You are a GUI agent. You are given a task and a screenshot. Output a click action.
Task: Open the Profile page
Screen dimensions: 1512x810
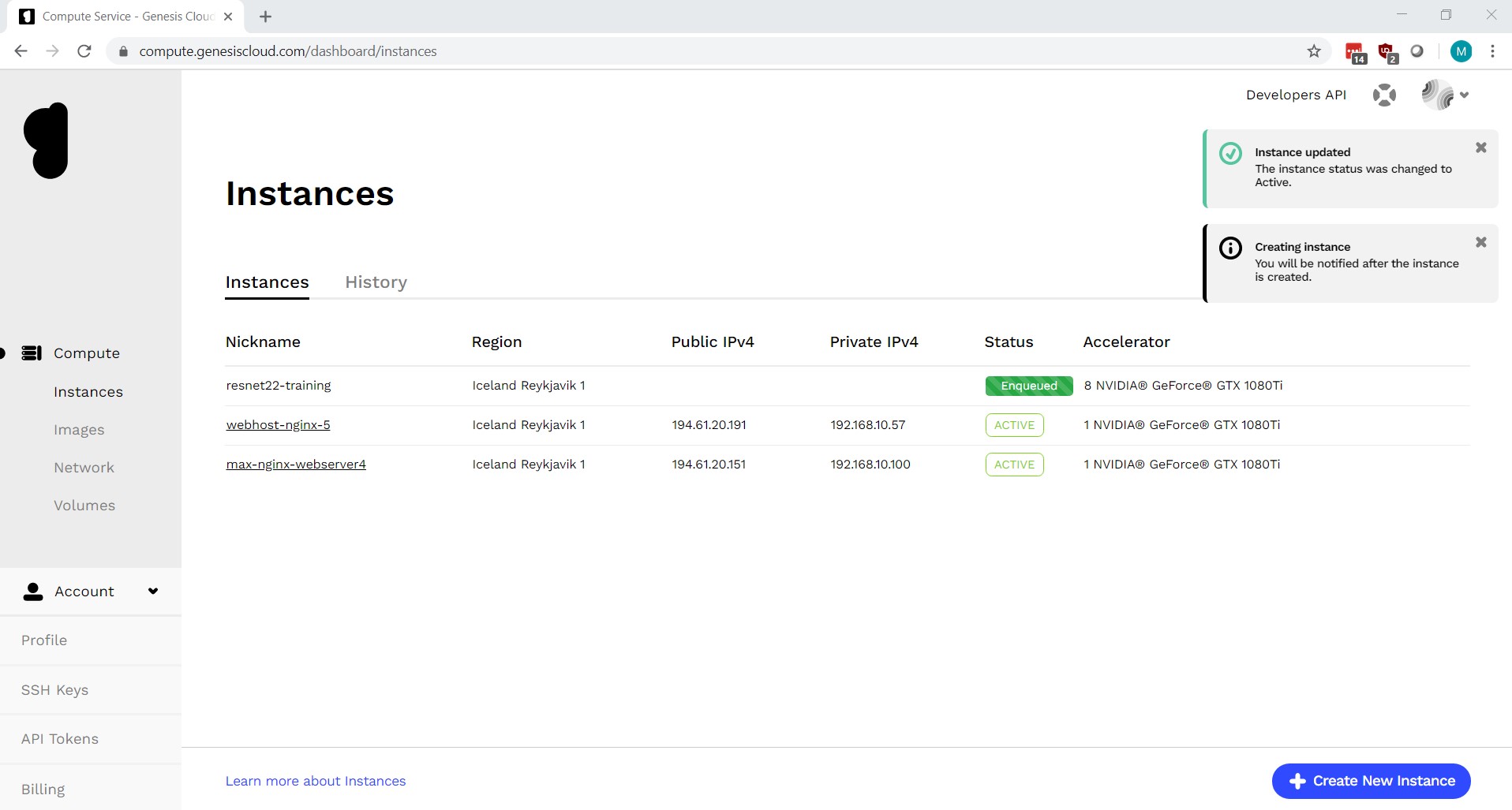coord(44,640)
